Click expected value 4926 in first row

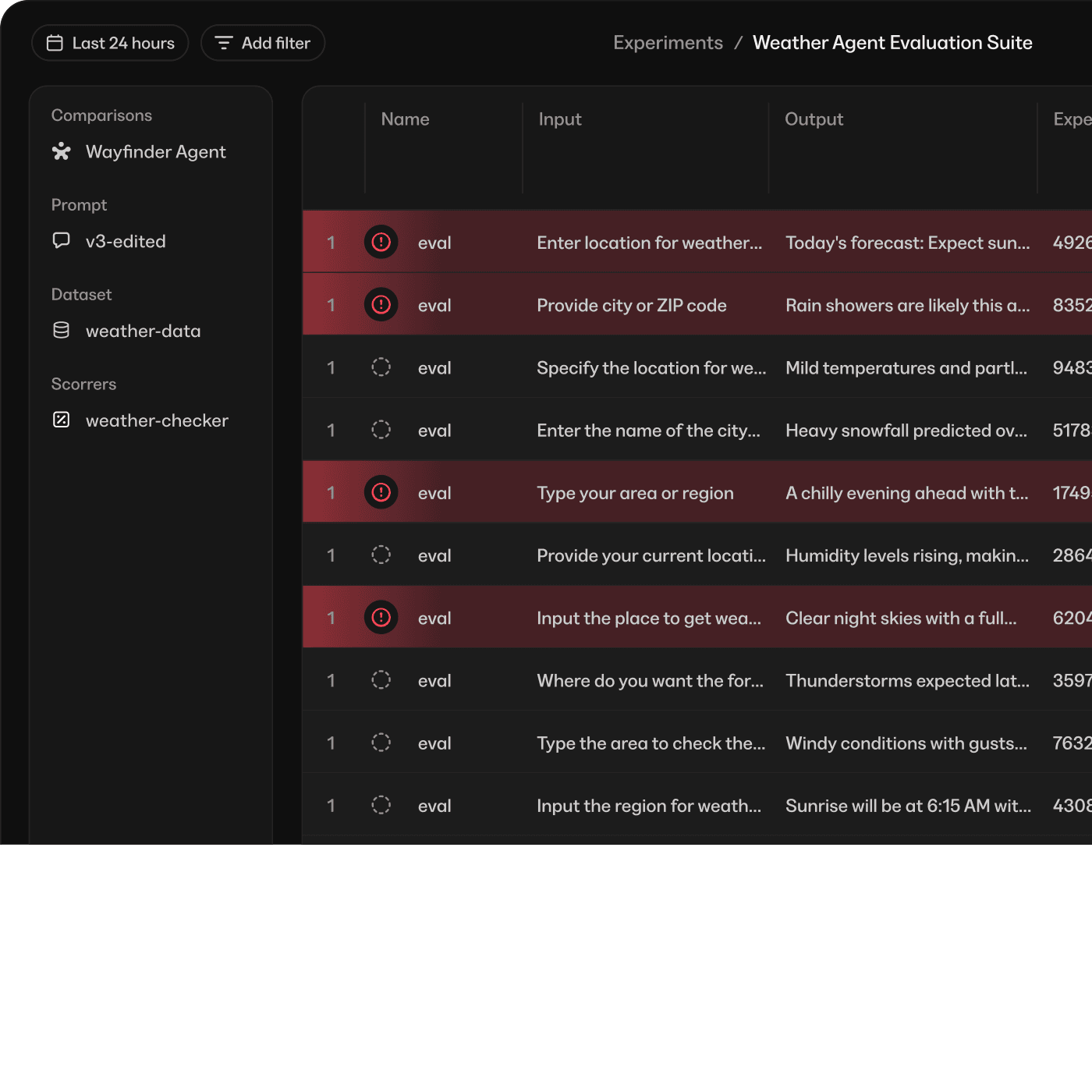(x=1072, y=243)
